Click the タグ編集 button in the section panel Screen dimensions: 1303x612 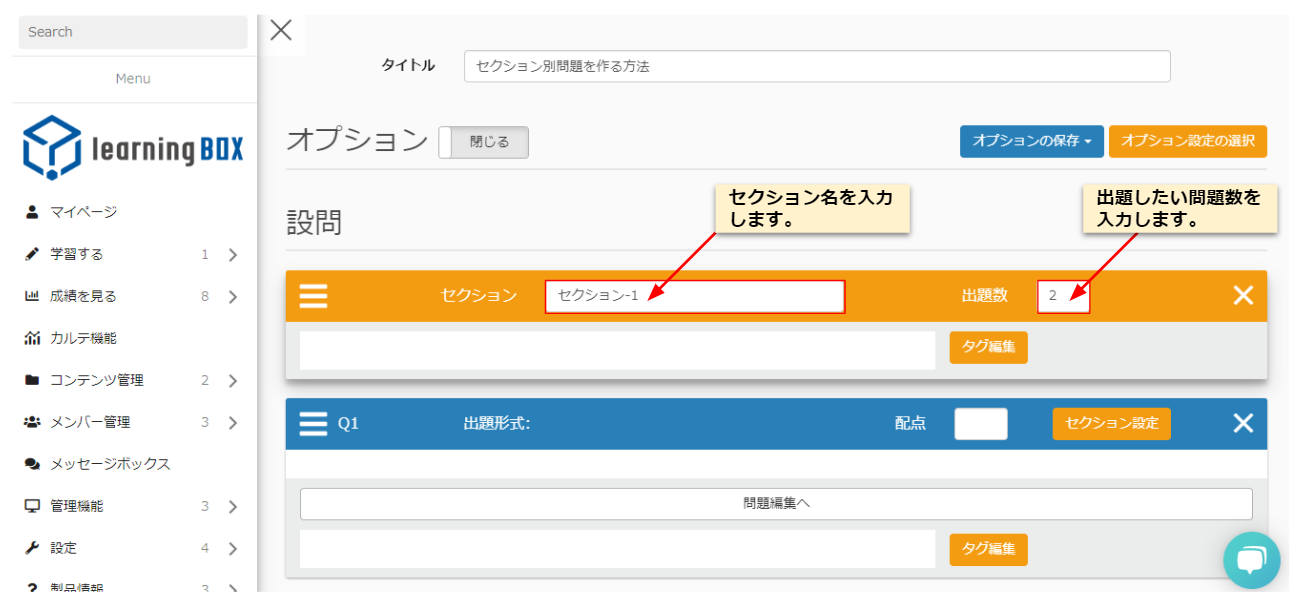click(x=988, y=347)
